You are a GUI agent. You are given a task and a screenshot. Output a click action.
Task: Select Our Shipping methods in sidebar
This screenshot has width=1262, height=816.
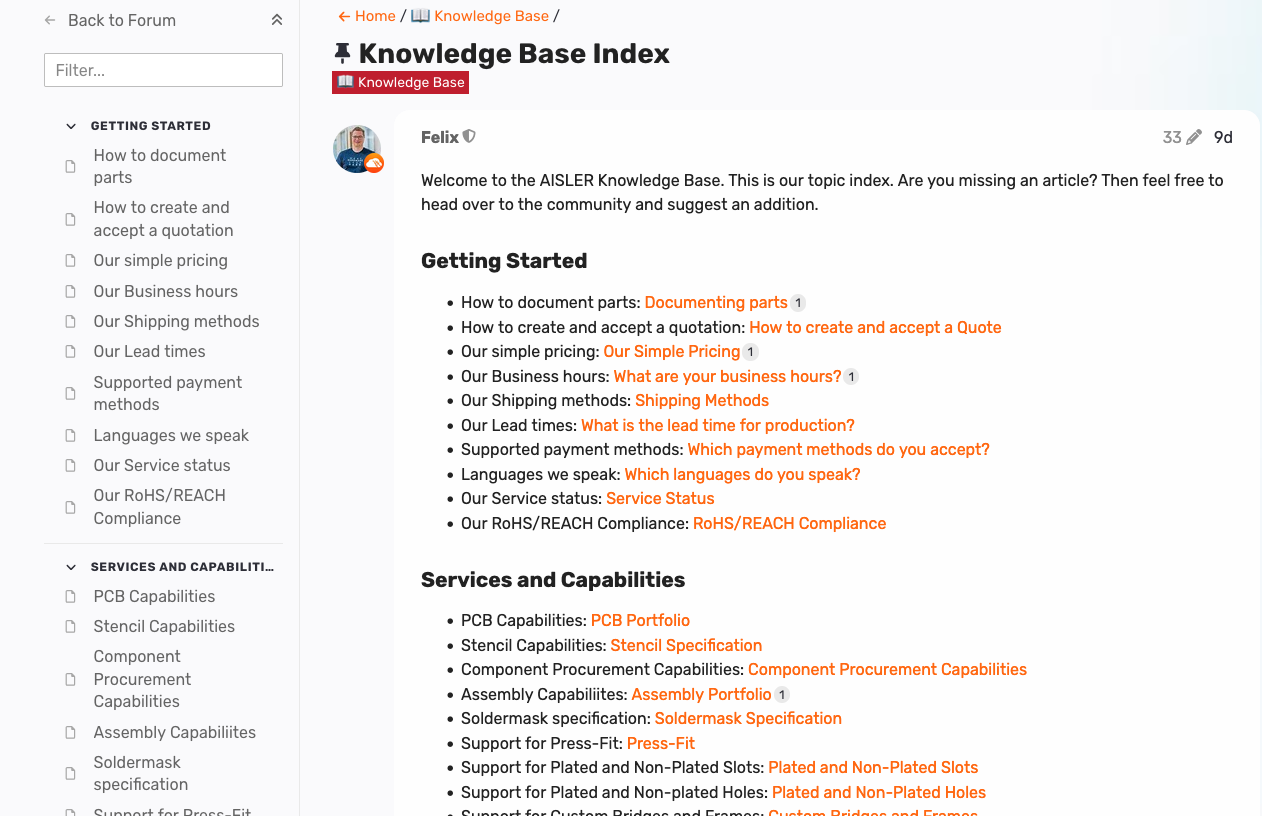(x=176, y=322)
